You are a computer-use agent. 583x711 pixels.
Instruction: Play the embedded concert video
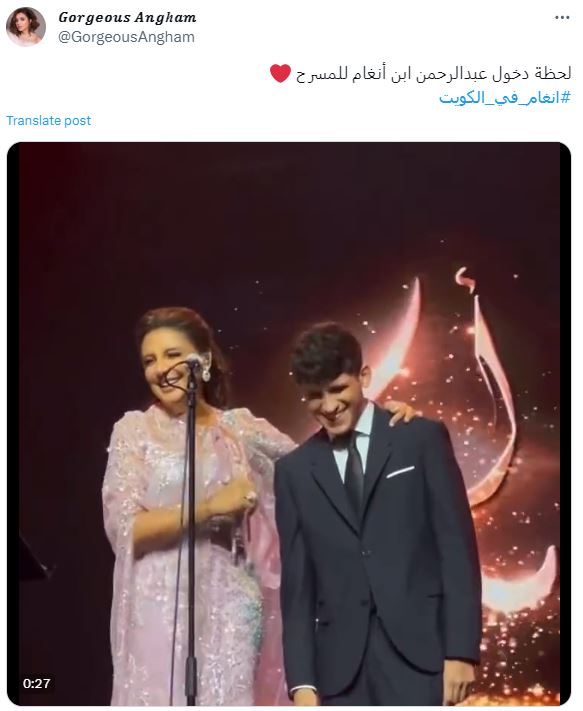[289, 424]
